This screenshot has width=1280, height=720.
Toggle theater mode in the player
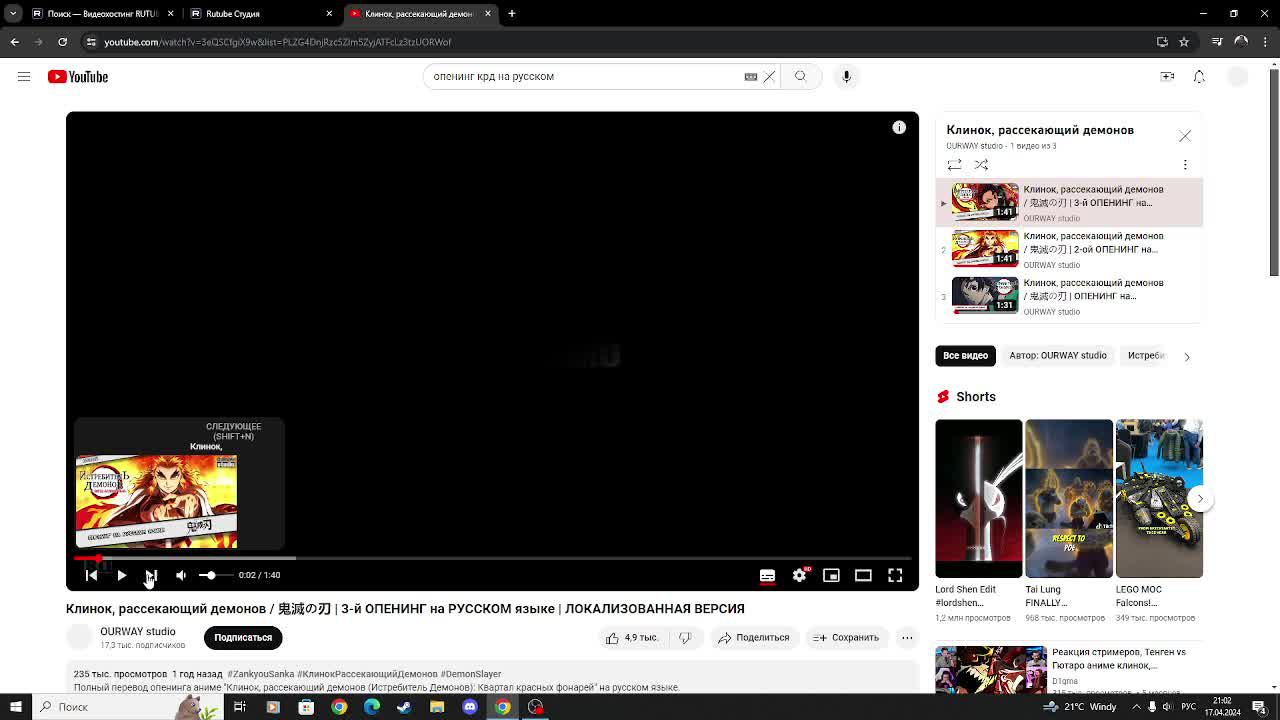[x=863, y=575]
